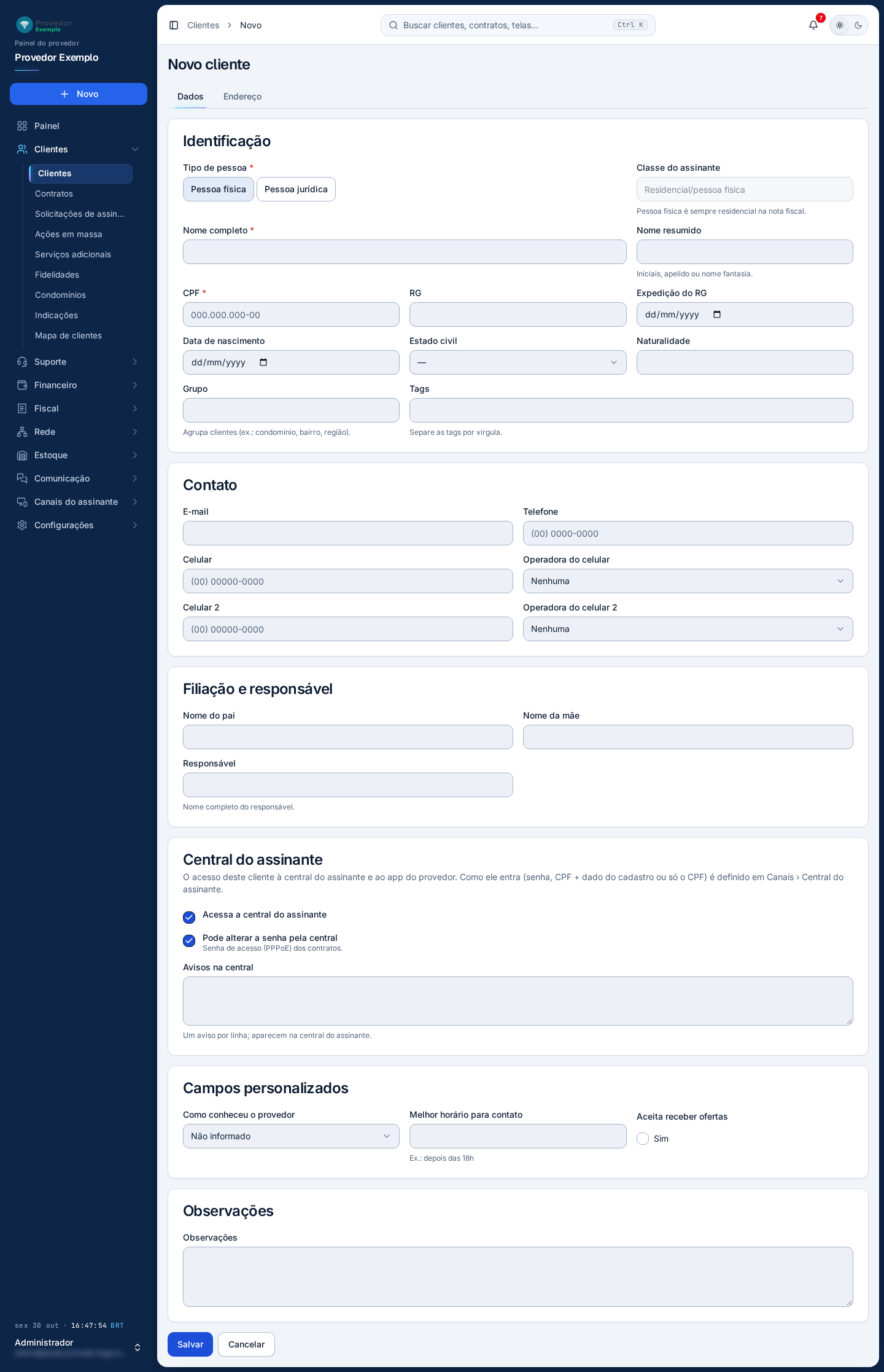Uncheck Pode alterar a senha pela central
Image resolution: width=884 pixels, height=1372 pixels.
tap(189, 940)
